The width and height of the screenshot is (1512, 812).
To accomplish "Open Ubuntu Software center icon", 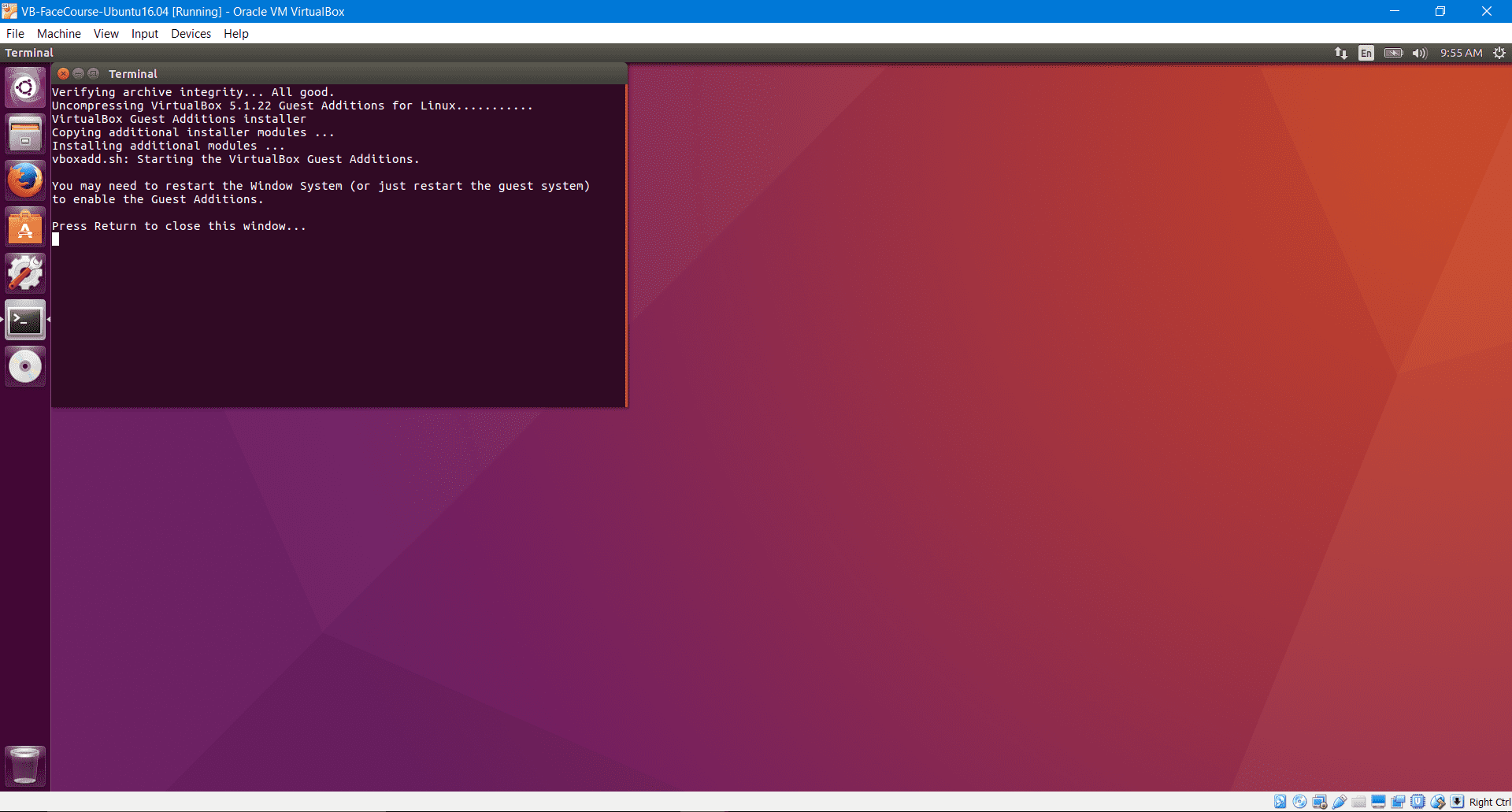I will [25, 227].
